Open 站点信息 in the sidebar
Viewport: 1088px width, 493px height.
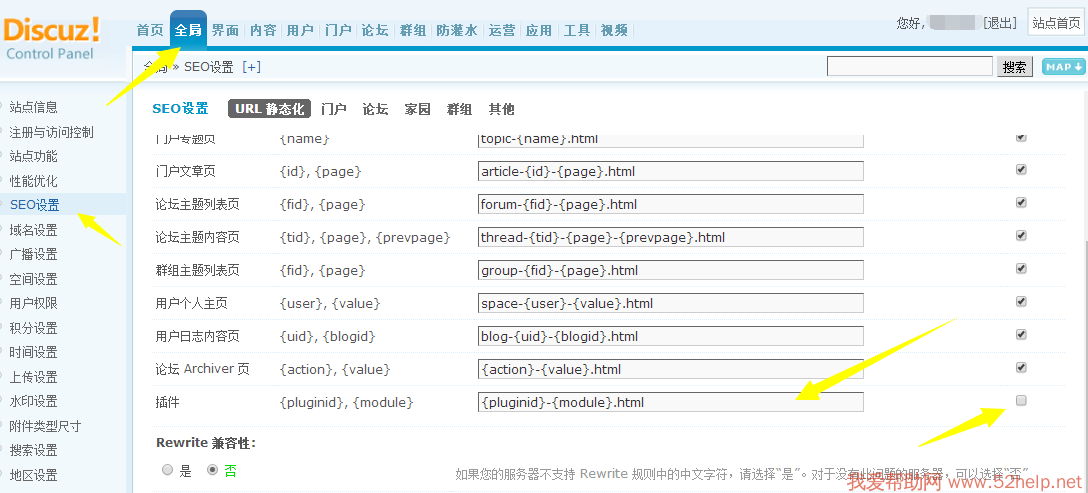click(x=34, y=107)
